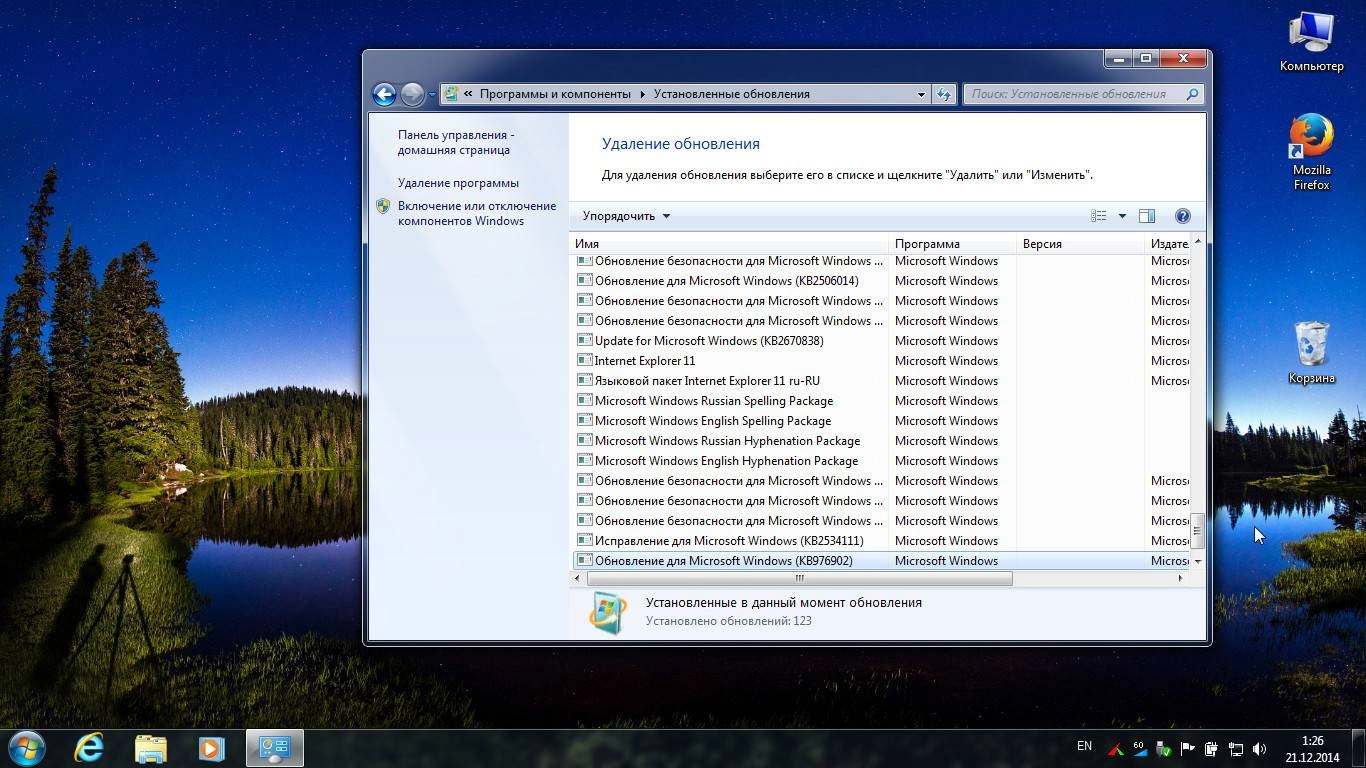Select the Корзина recycle bin icon
The image size is (1366, 768).
pos(1311,352)
